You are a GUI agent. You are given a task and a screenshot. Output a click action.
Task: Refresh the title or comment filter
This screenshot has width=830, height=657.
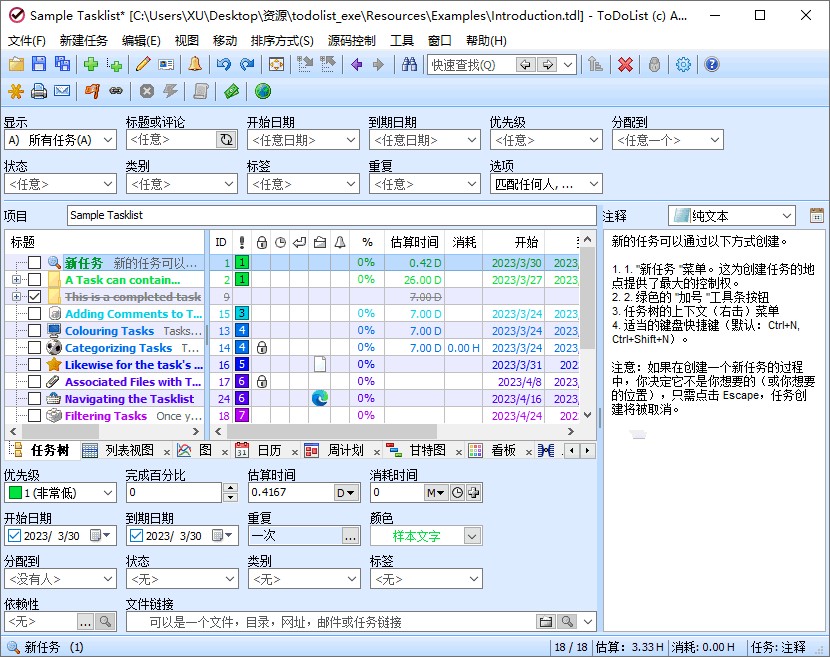226,140
